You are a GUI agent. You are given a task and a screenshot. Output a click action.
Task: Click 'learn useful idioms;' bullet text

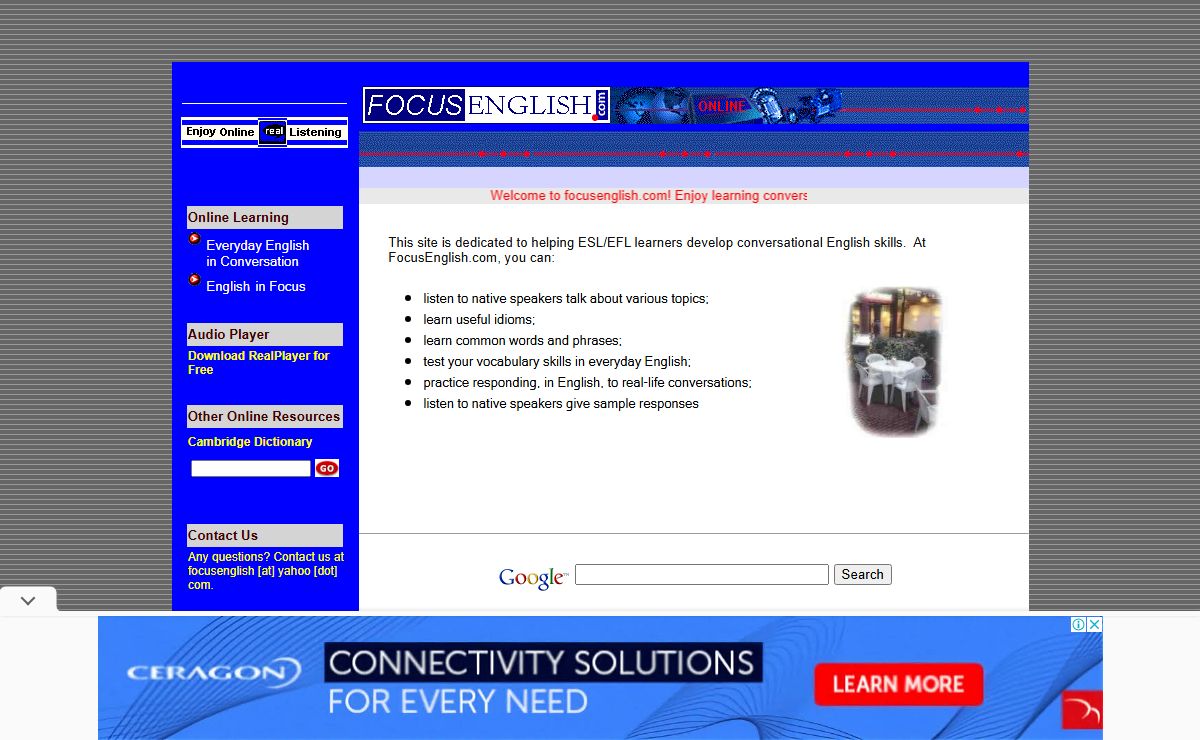click(479, 319)
